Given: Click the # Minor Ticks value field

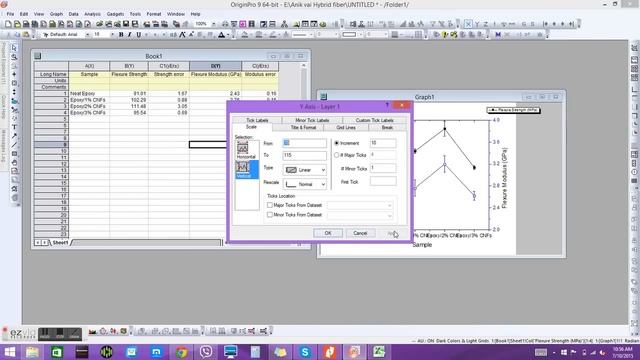Looking at the screenshot, I should 383,168.
